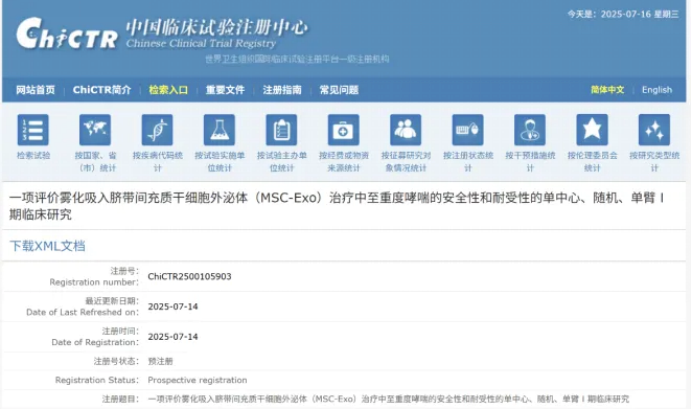
Task: Go to 网站首页 in navigation bar
Action: pyautogui.click(x=35, y=90)
